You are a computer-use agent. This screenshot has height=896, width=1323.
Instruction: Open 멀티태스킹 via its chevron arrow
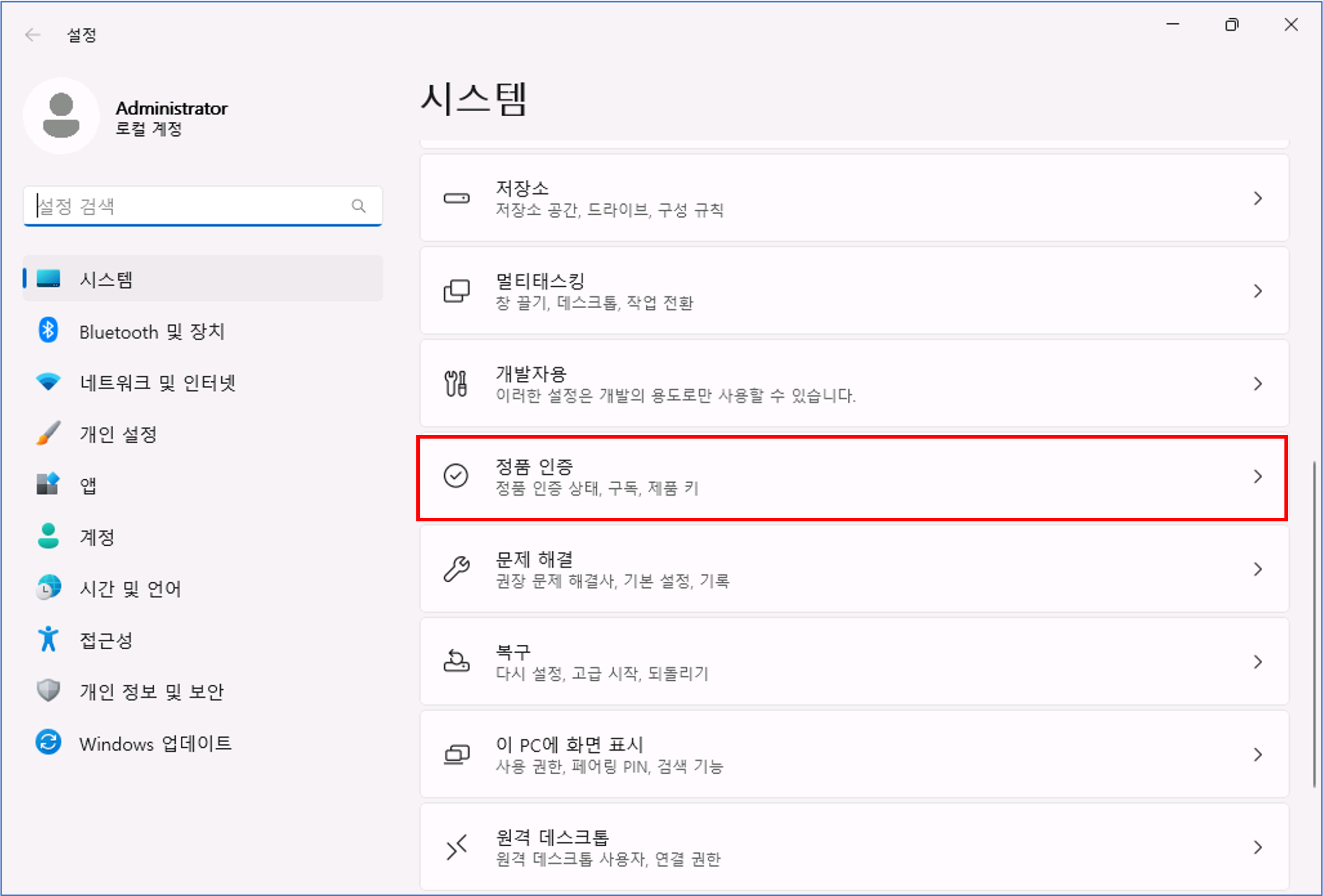click(1258, 291)
